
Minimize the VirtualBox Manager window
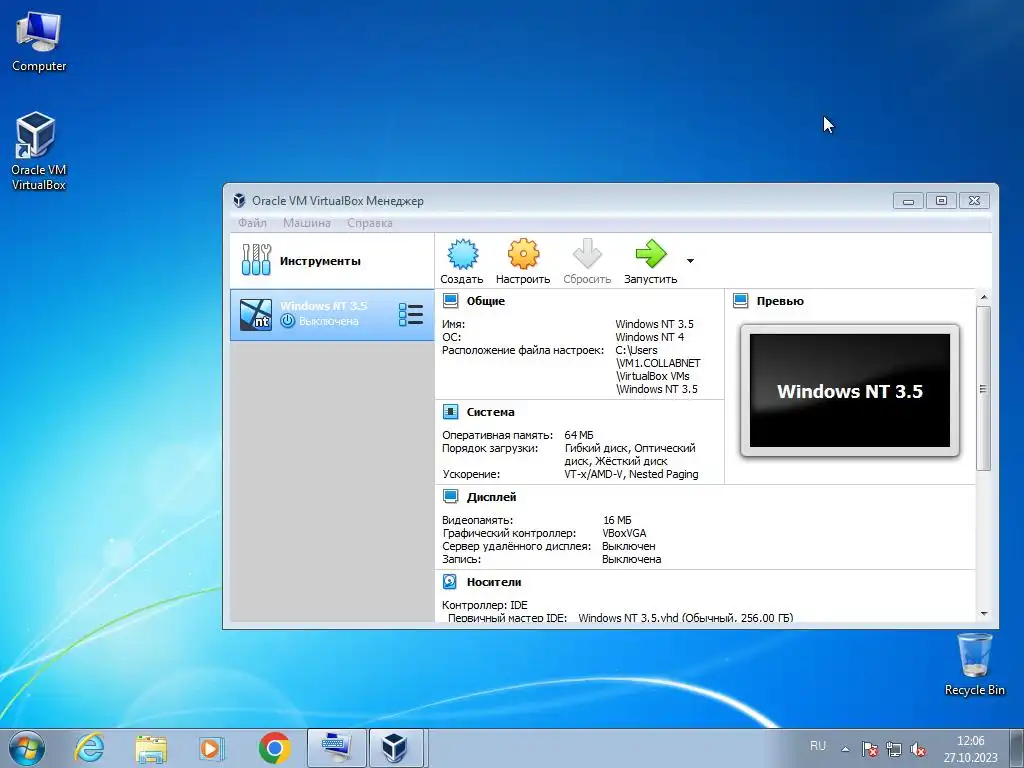(x=908, y=200)
